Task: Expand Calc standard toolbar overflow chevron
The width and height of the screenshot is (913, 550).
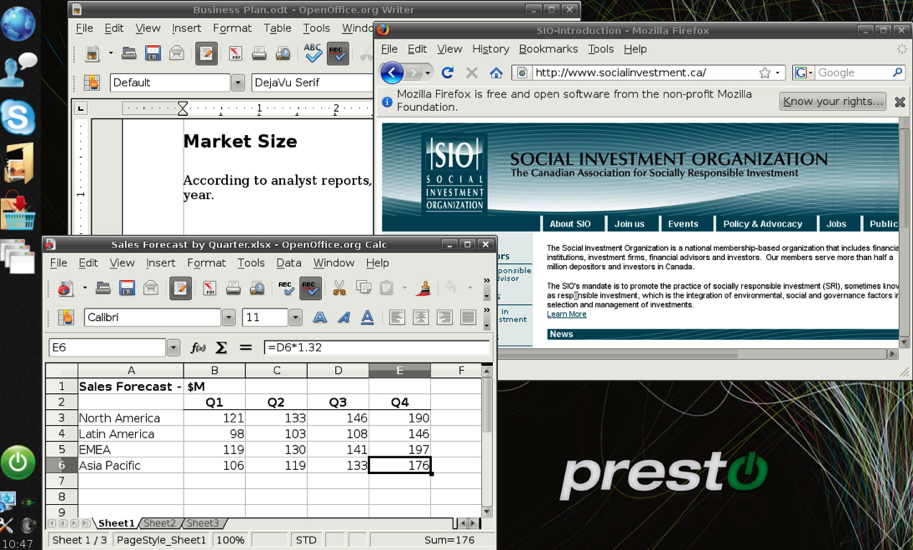Action: point(487,281)
